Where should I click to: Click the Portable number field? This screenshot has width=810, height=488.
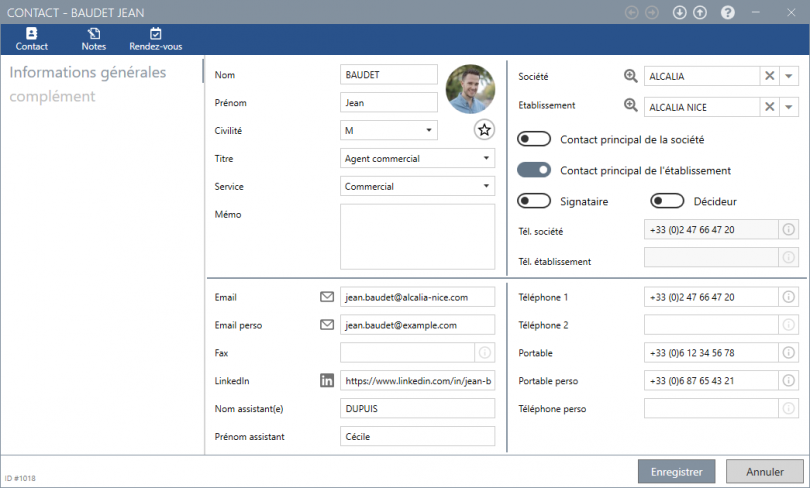(711, 352)
